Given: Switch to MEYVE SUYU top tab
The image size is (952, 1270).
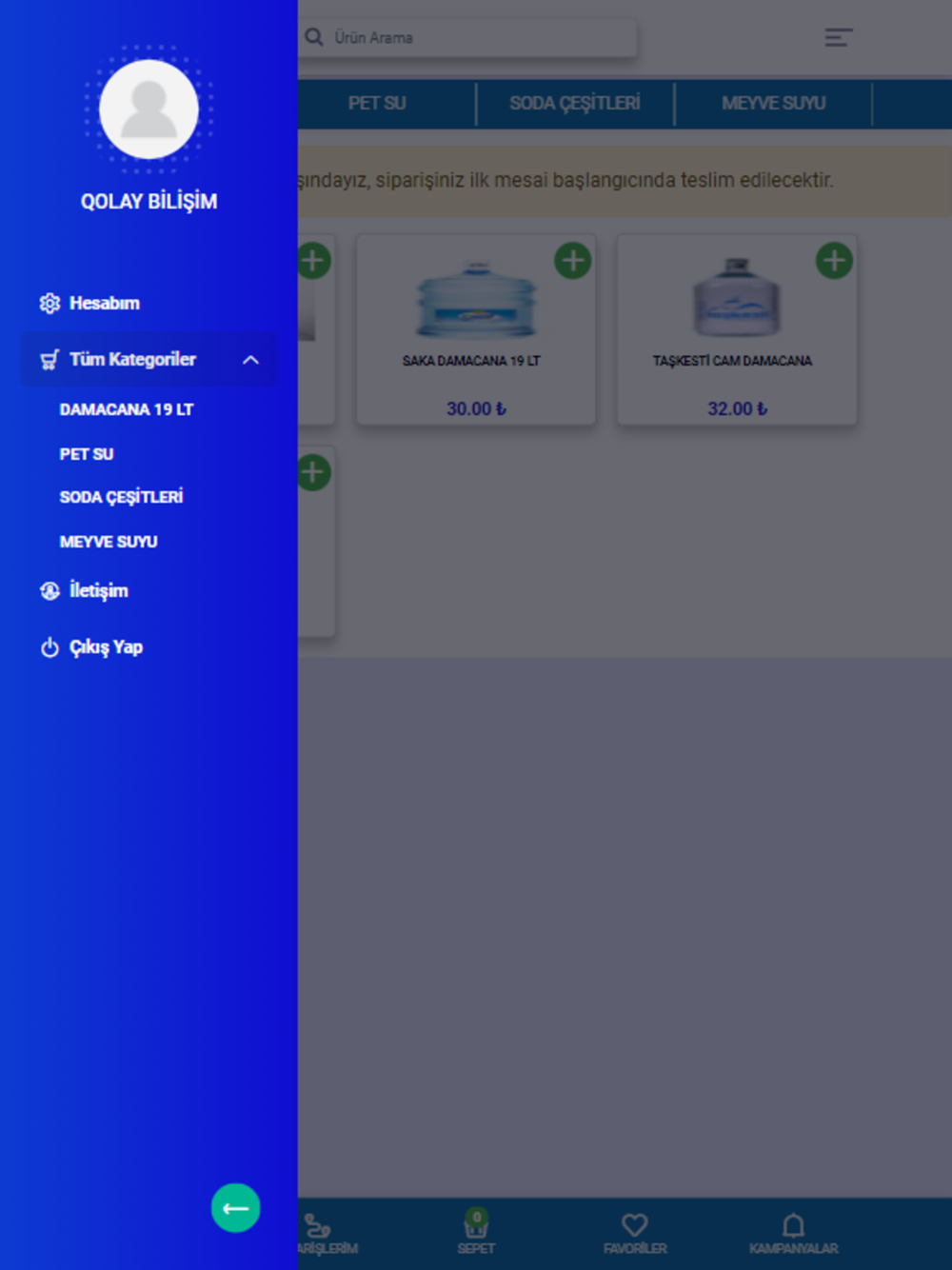Looking at the screenshot, I should click(774, 103).
